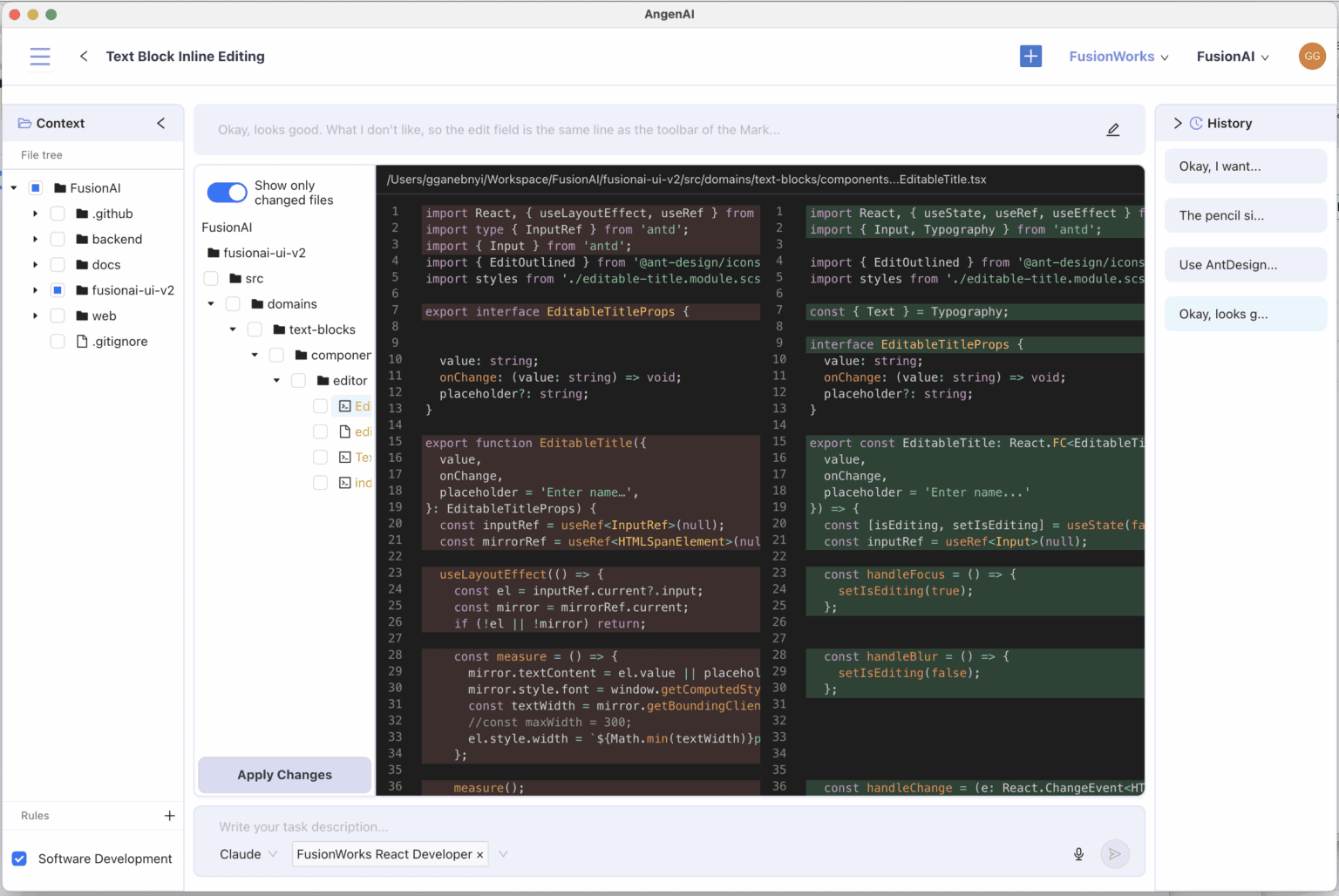Screen dimensions: 1339x896
Task: Collapse the text-blocks folder
Action: (x=232, y=329)
